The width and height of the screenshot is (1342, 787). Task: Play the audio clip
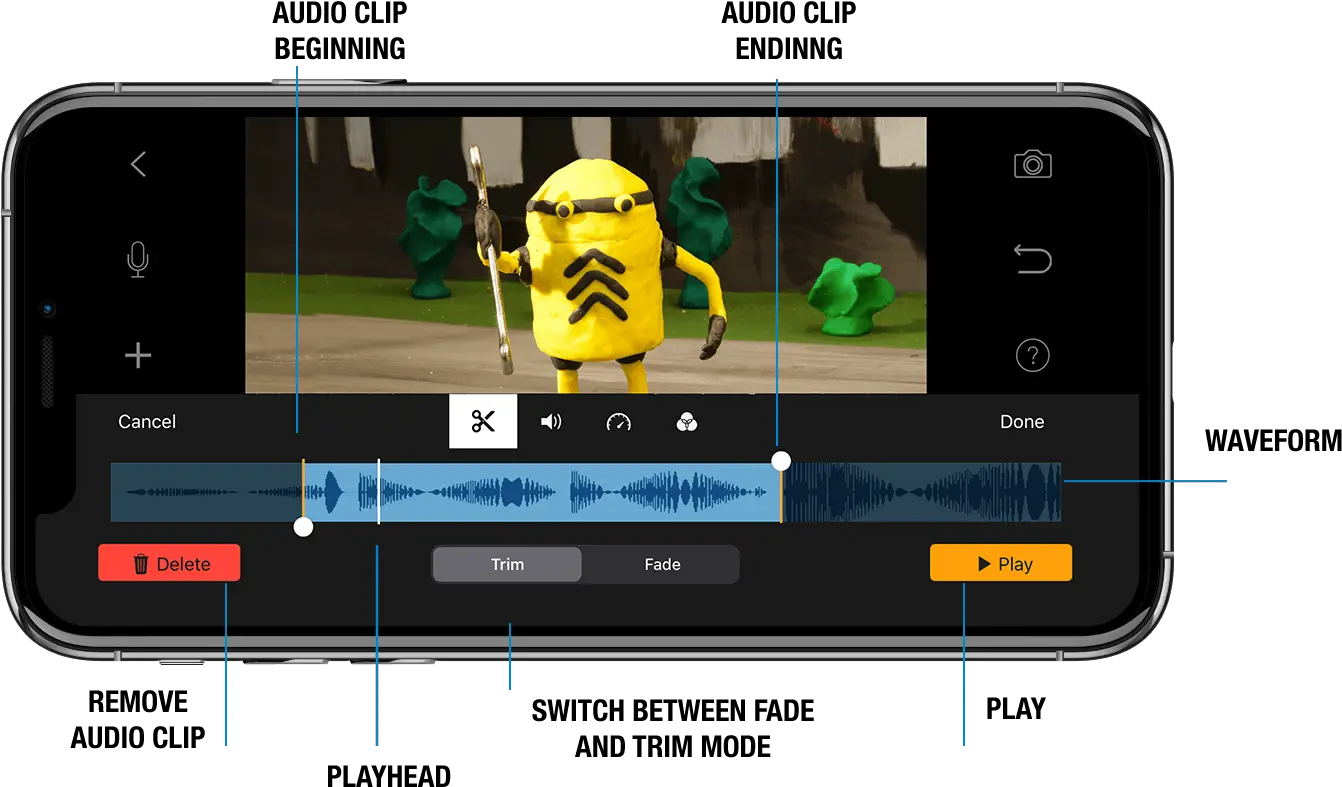1001,563
